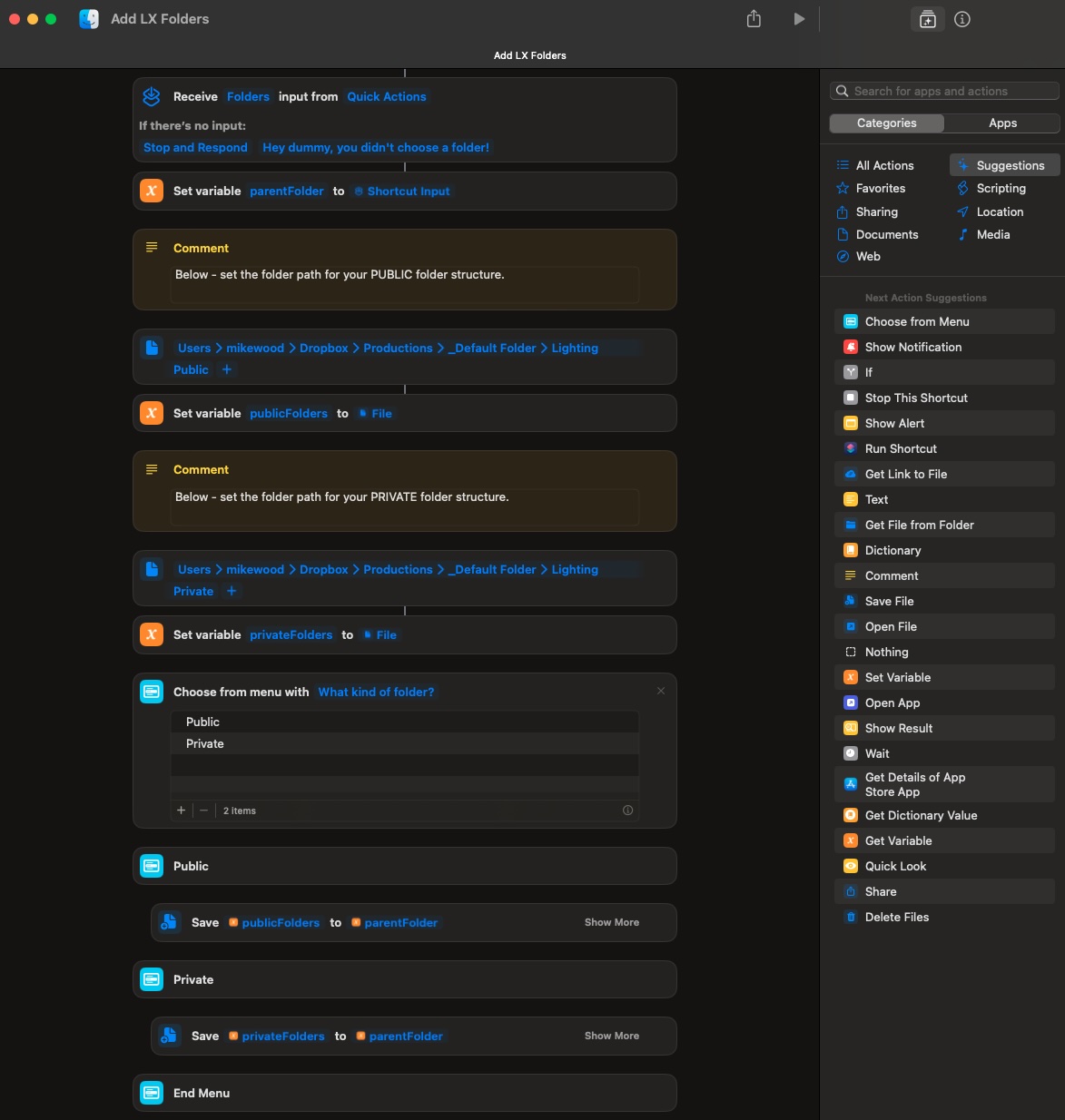Select the Private menu list item
The height and width of the screenshot is (1120, 1065).
click(405, 743)
